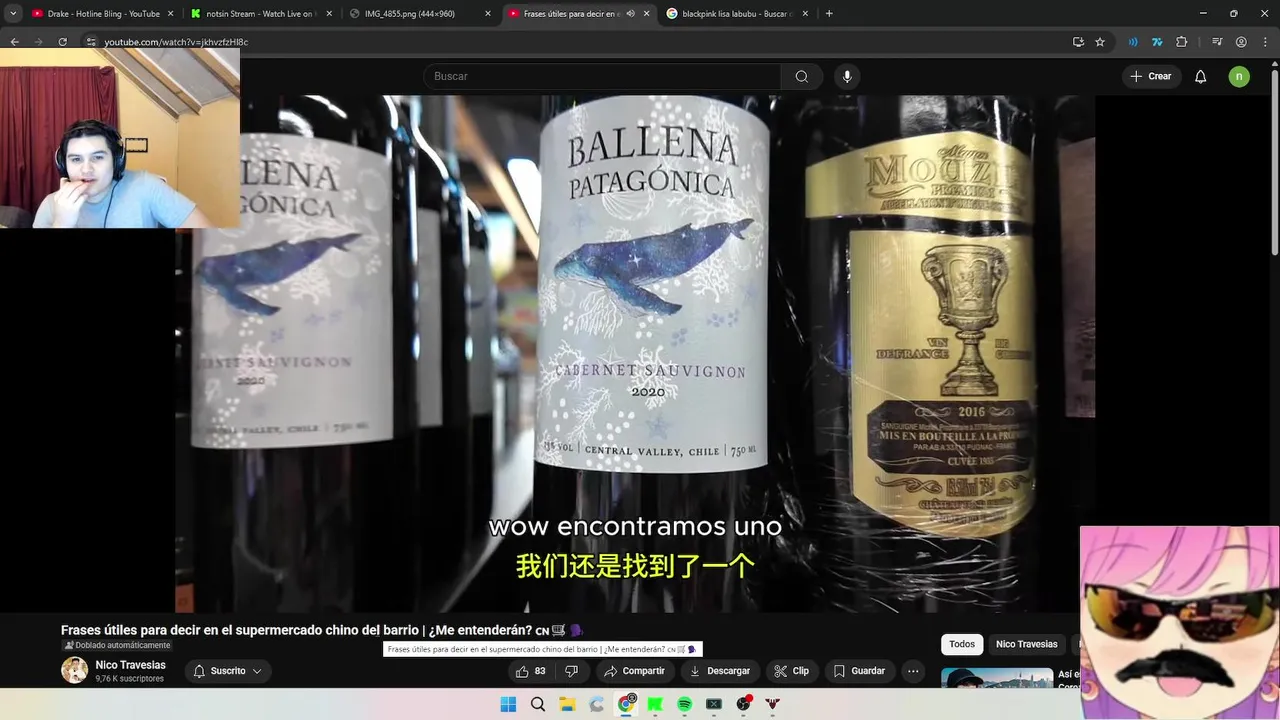
Task: Open Windows taskbar search
Action: click(538, 704)
